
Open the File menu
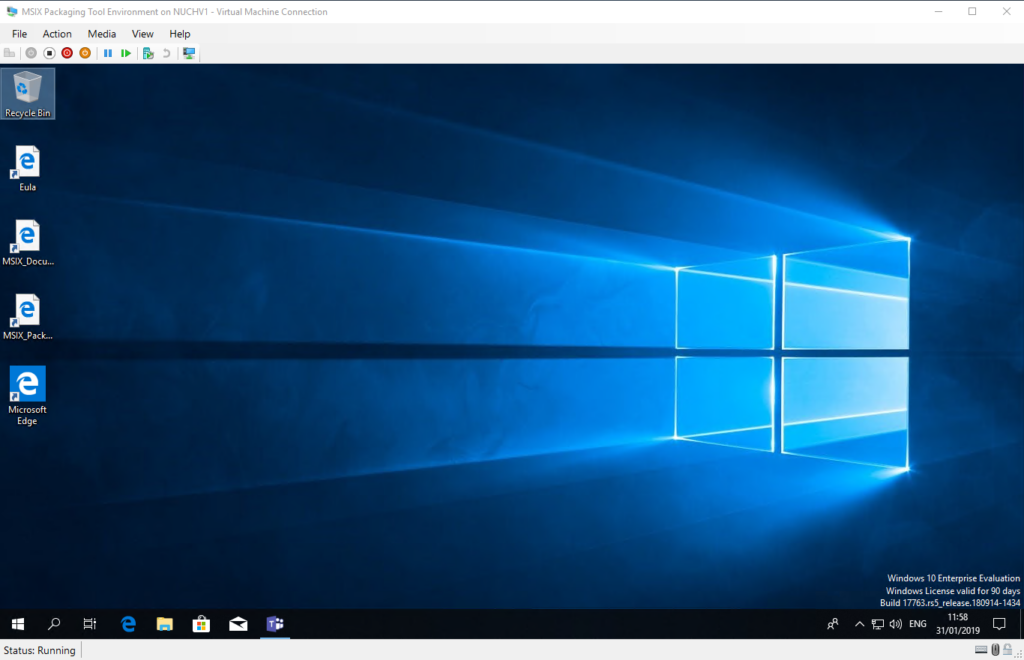[x=20, y=34]
